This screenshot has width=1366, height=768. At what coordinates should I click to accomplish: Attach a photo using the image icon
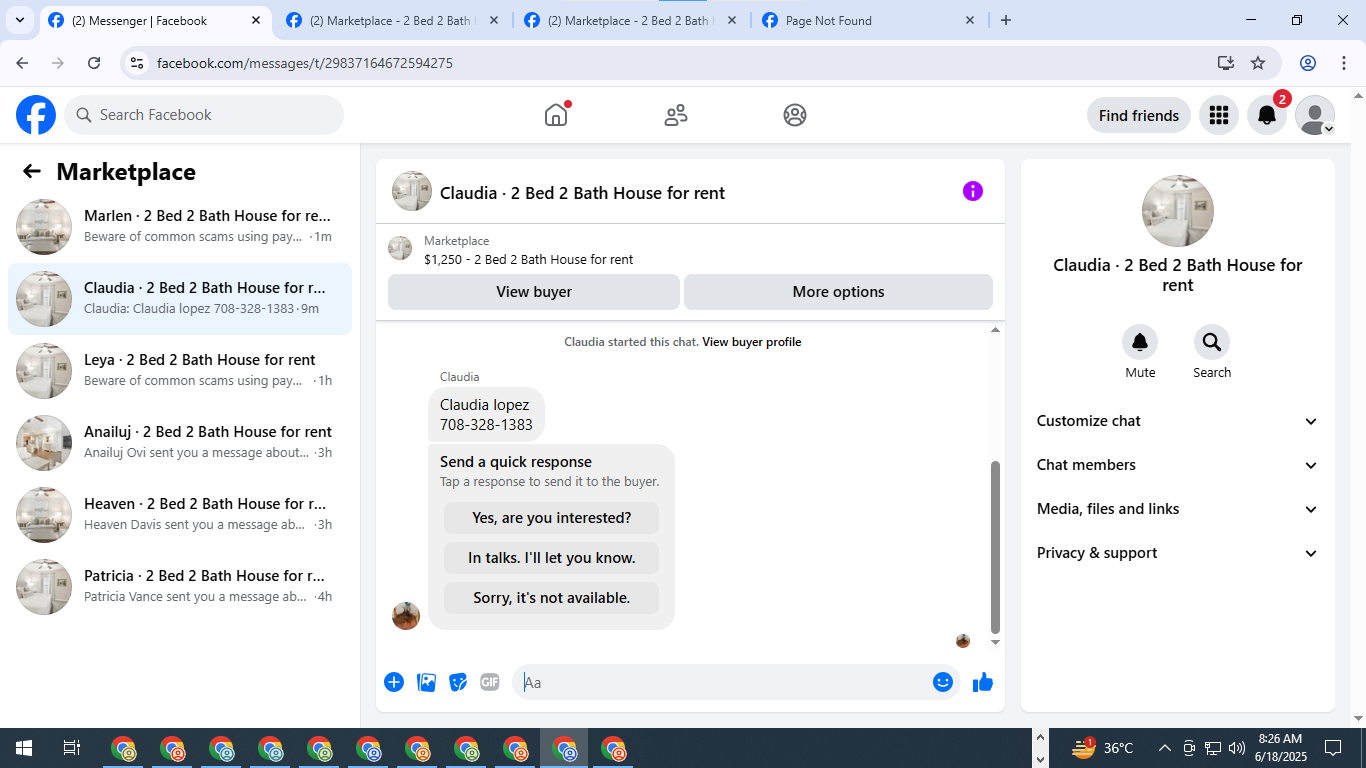click(427, 682)
